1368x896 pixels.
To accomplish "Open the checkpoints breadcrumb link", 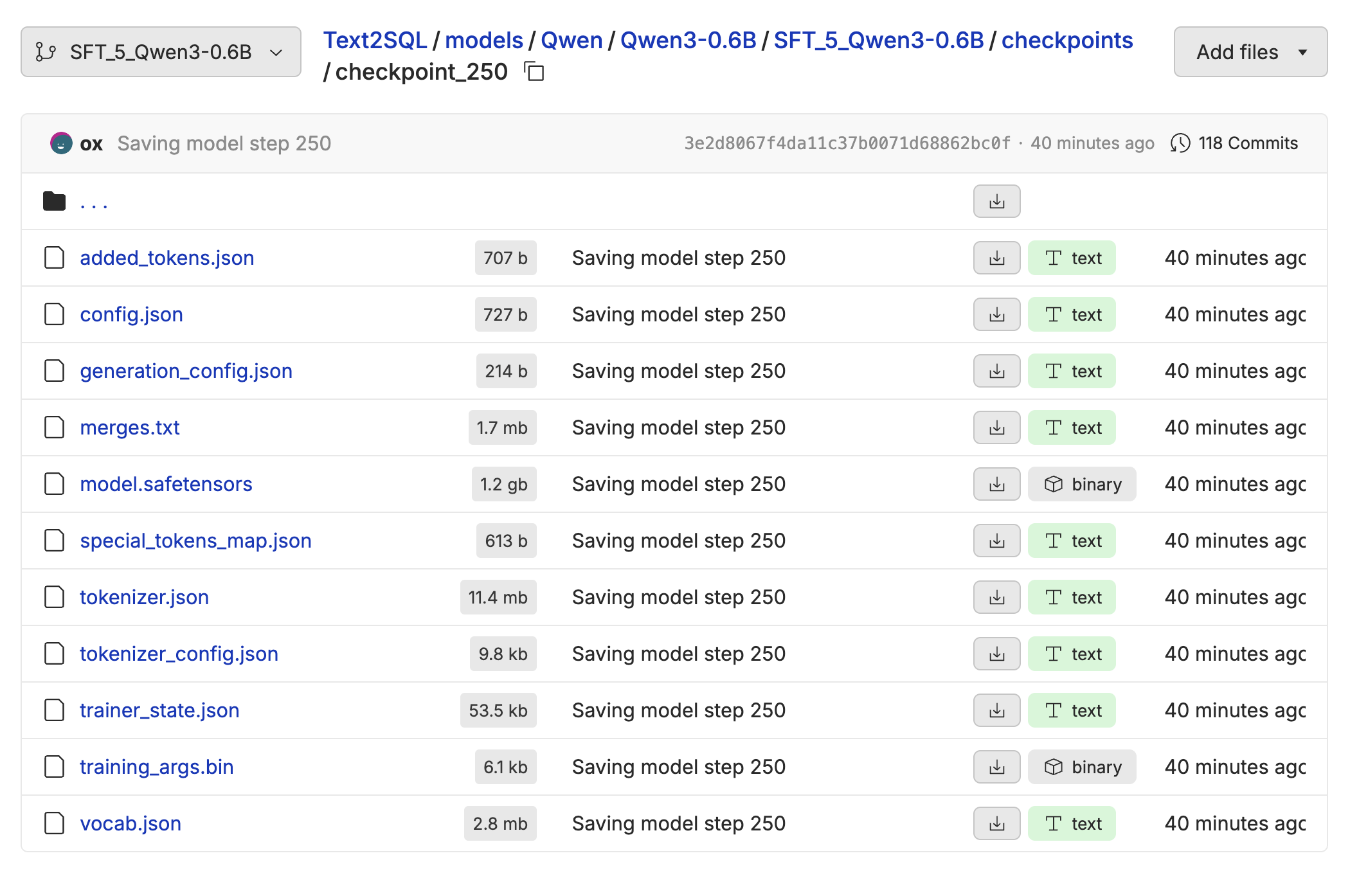I will (x=1066, y=40).
